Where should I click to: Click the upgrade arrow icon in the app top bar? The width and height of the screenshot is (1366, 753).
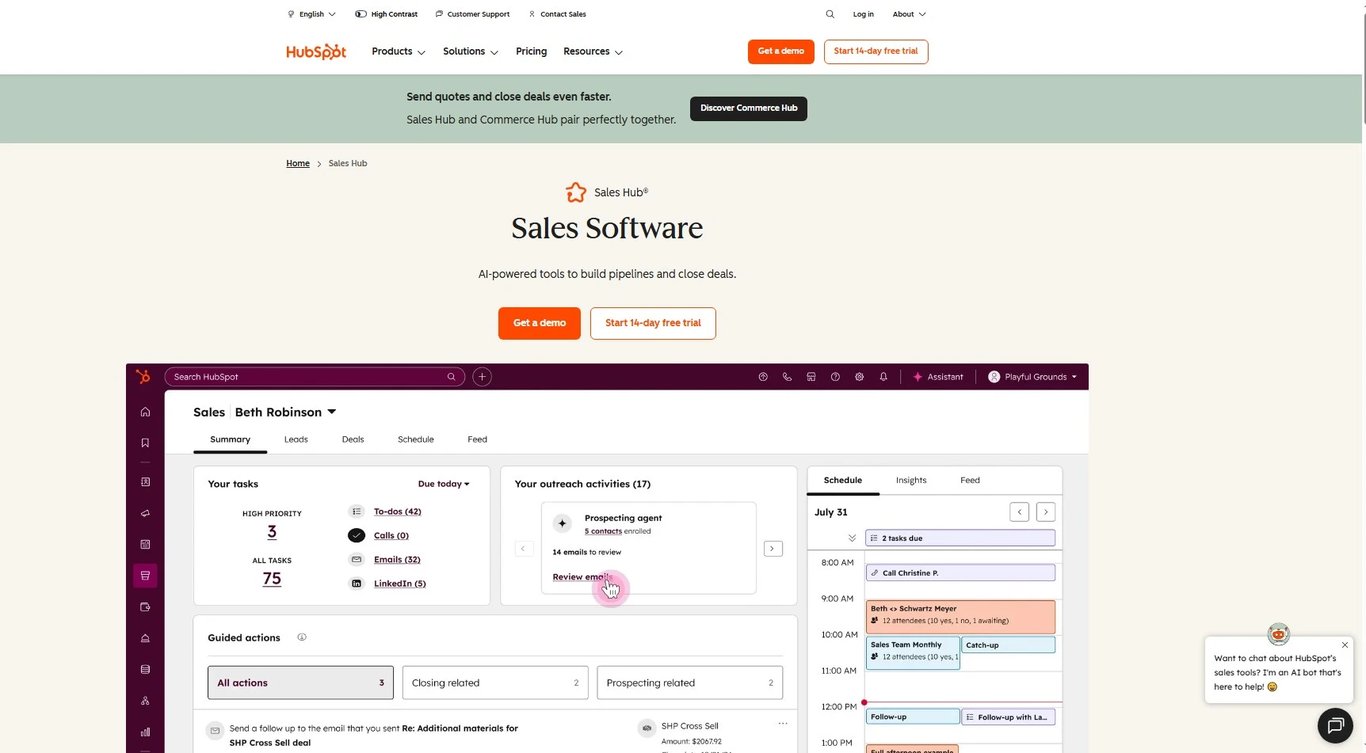[763, 377]
